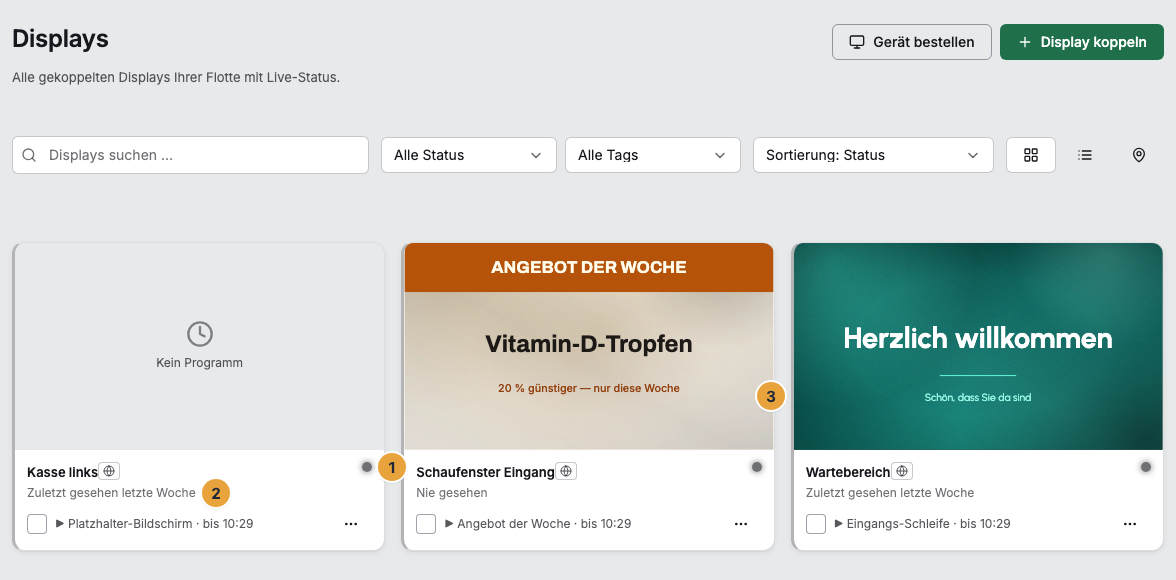Click globe icon next to Schaufenster Eingang
The width and height of the screenshot is (1176, 580).
[566, 471]
